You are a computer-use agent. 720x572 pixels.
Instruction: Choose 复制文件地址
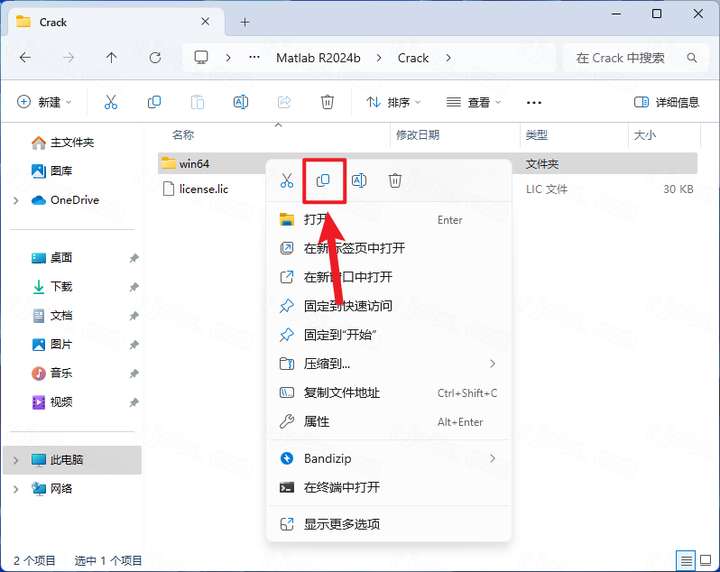point(388,393)
